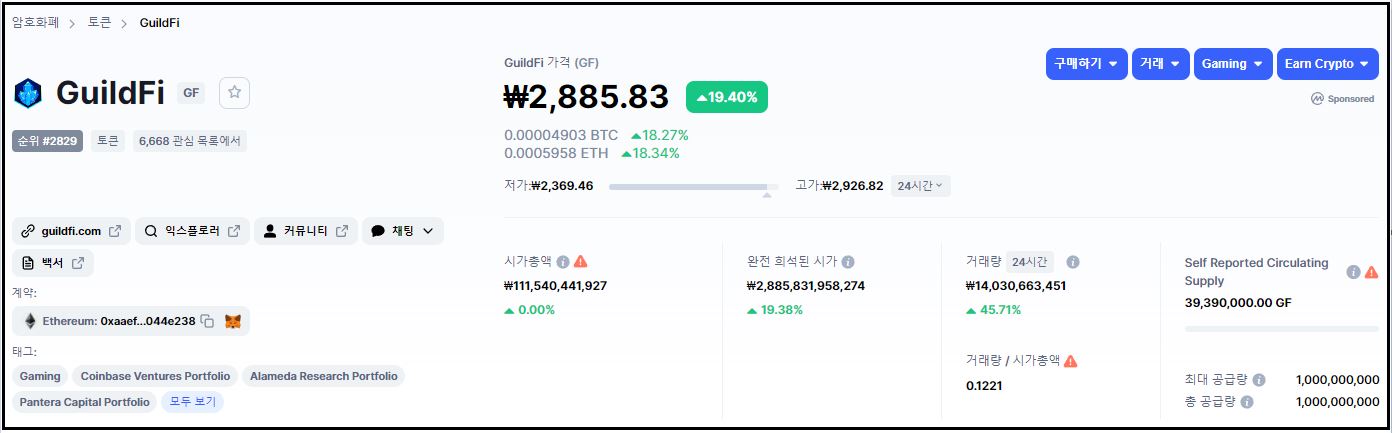
Task: Expand the 채팅 chat menu
Action: coord(402,231)
